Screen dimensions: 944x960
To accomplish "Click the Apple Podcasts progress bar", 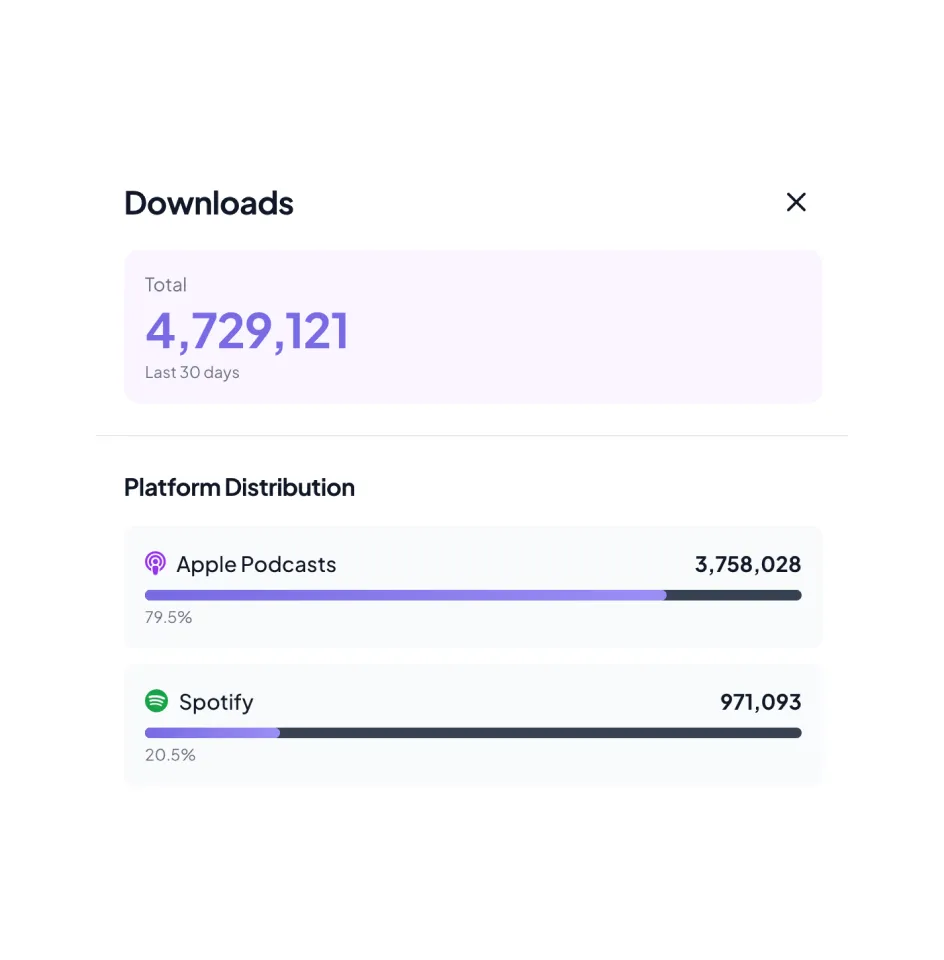I will coord(473,595).
